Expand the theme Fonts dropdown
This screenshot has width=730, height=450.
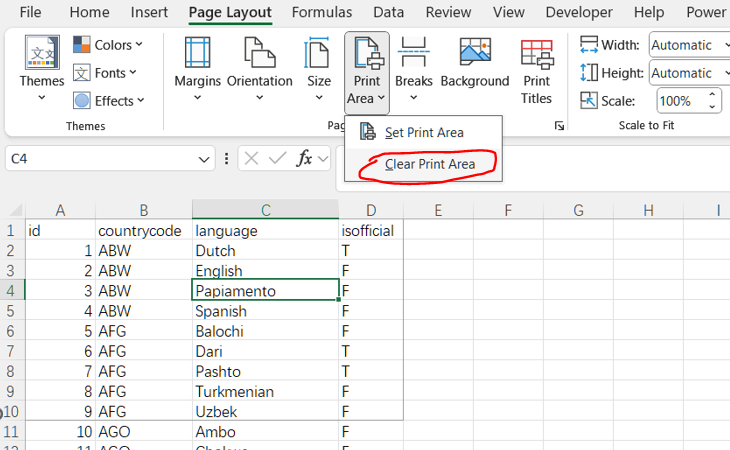click(109, 73)
